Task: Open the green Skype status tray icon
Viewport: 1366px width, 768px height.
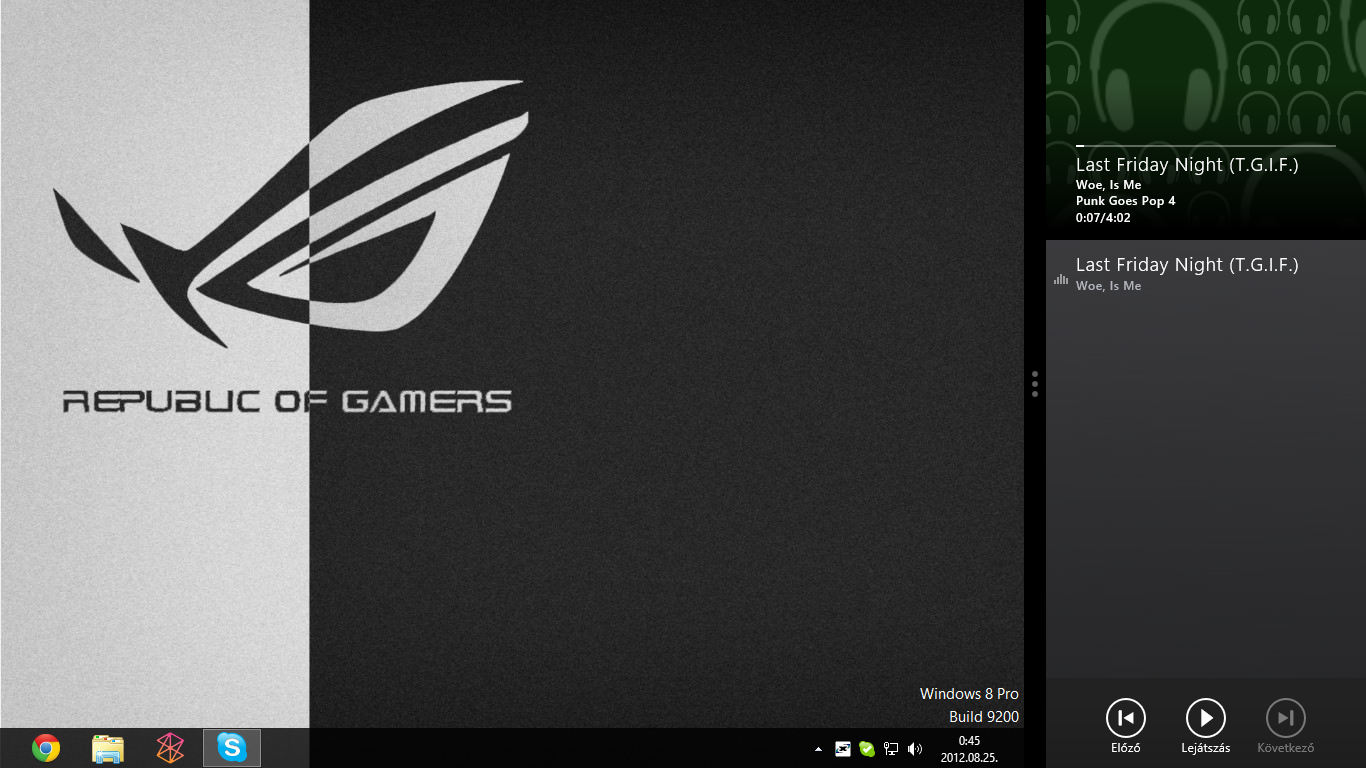Action: [867, 748]
